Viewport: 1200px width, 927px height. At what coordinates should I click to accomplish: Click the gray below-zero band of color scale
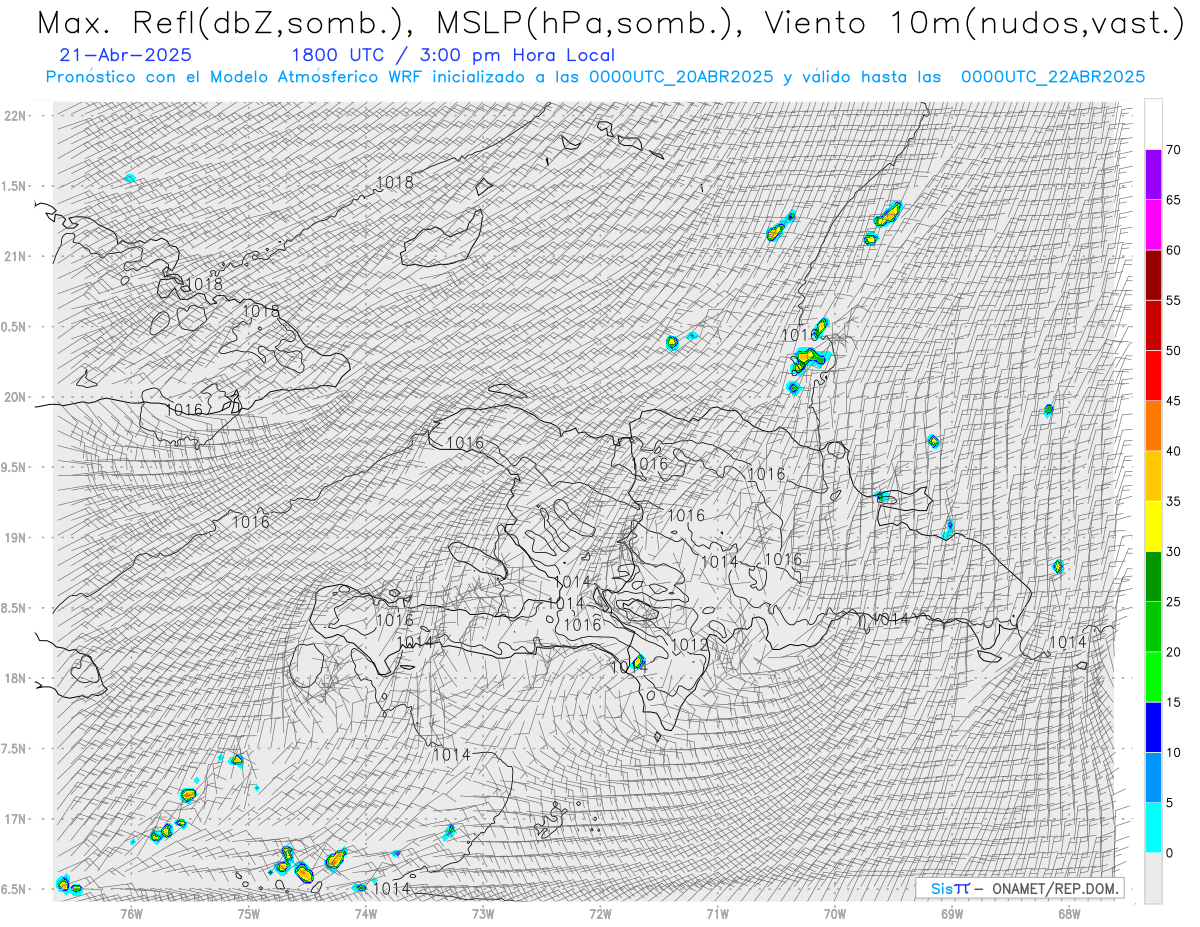click(x=1153, y=878)
